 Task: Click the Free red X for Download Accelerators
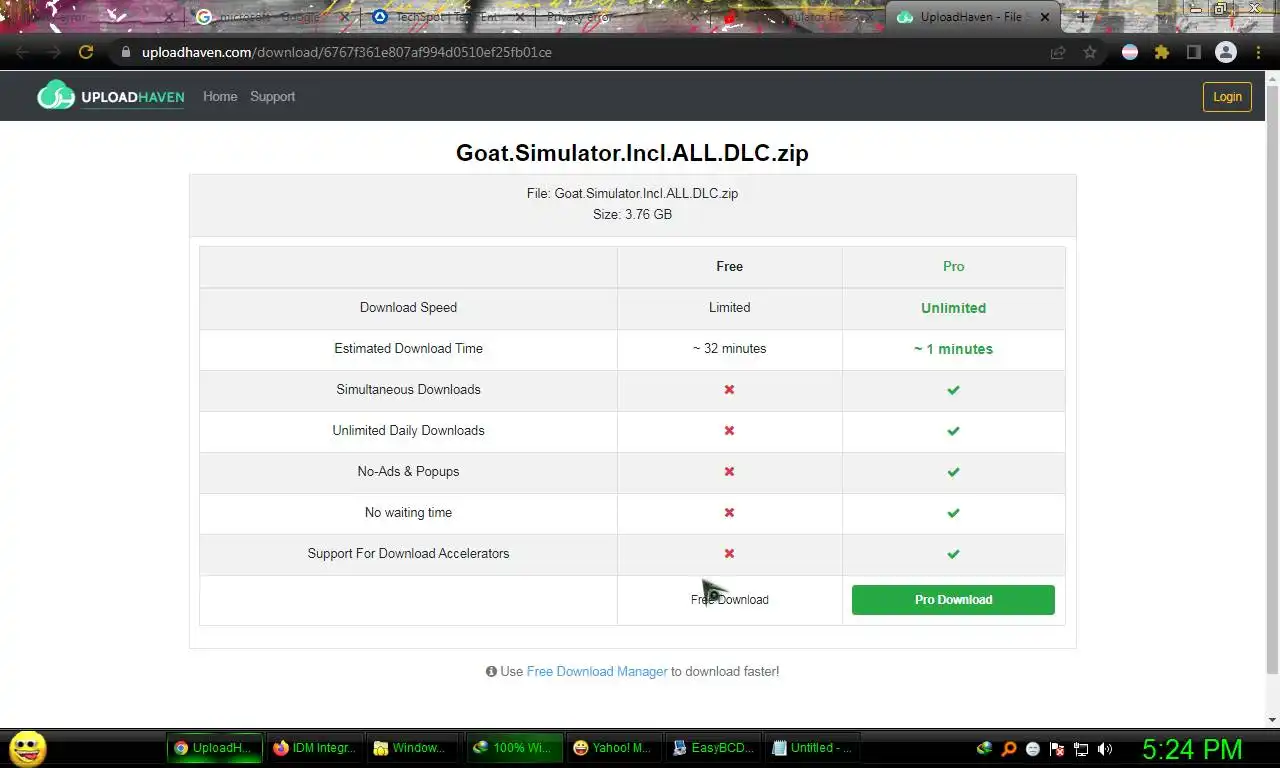[x=729, y=553]
